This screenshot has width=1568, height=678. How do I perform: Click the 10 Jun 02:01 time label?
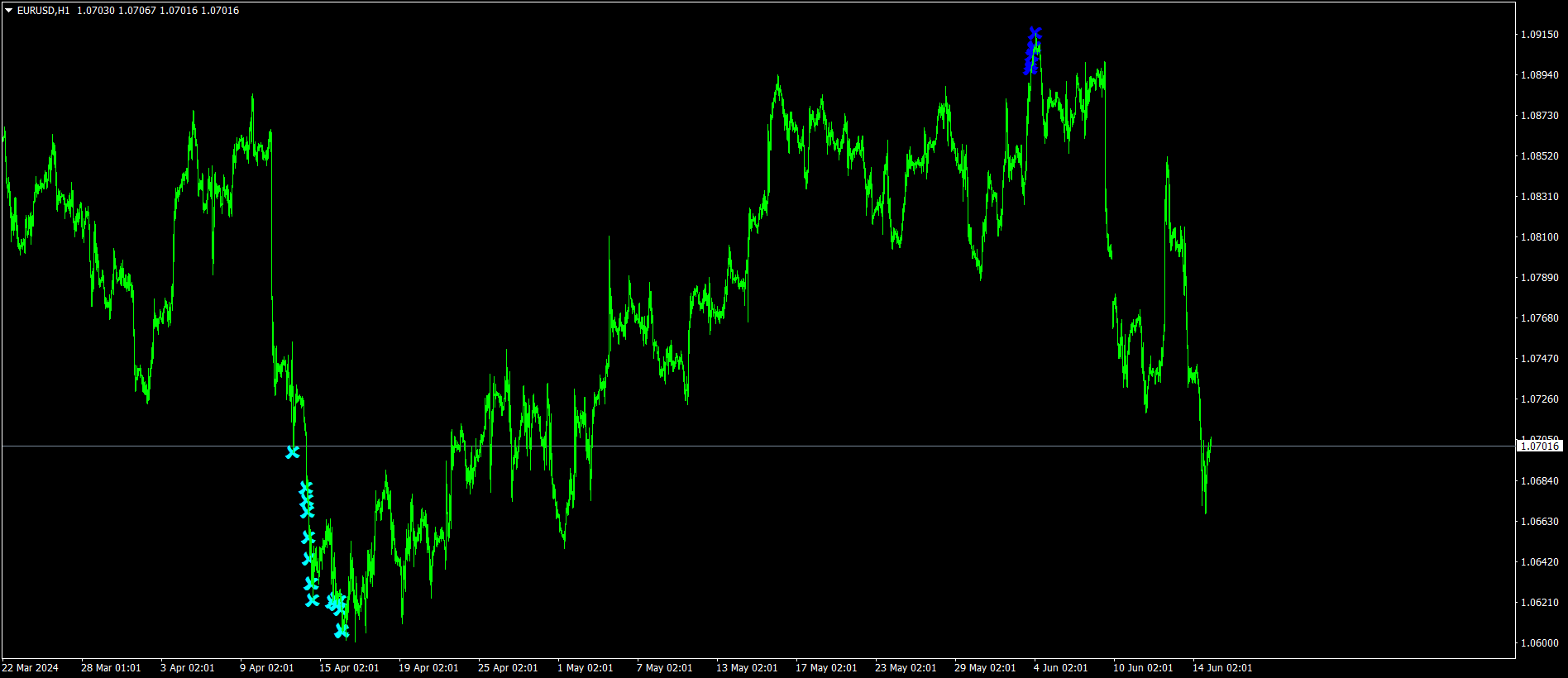1143,668
